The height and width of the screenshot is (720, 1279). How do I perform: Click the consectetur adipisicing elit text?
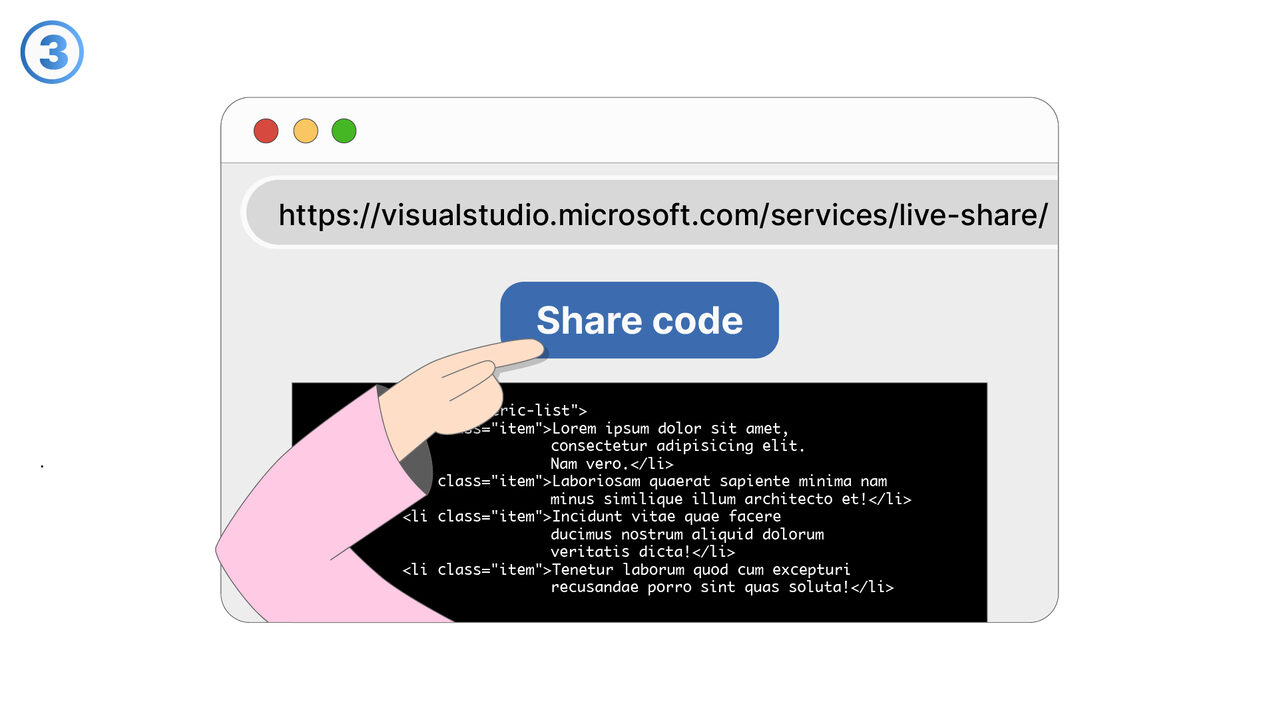pos(677,446)
